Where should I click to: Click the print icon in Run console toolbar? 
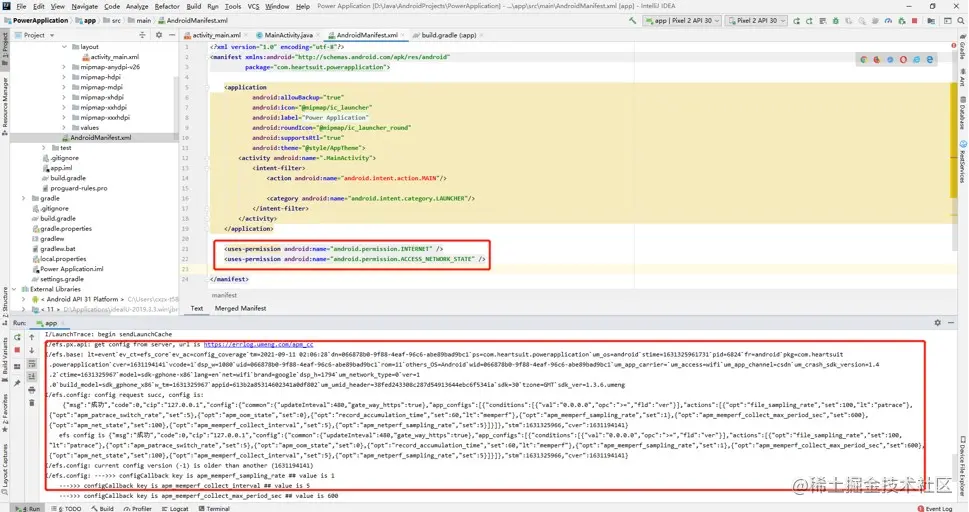pyautogui.click(x=32, y=390)
